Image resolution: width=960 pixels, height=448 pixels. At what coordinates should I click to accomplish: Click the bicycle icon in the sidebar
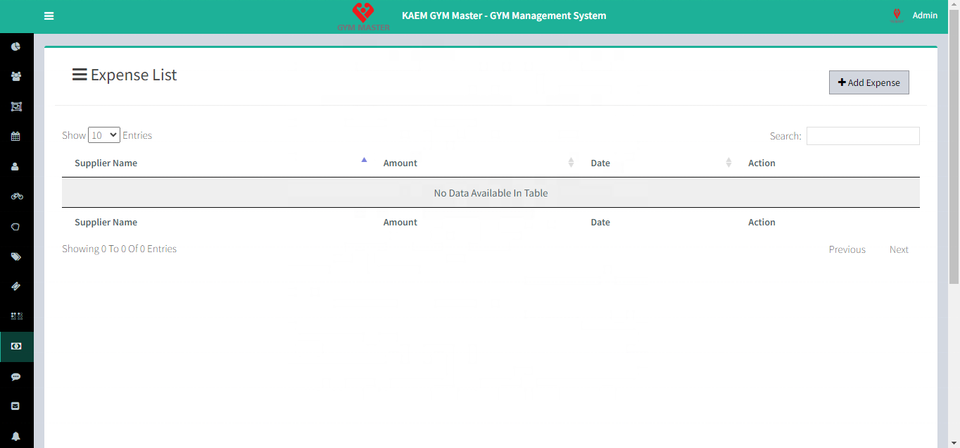point(16,196)
